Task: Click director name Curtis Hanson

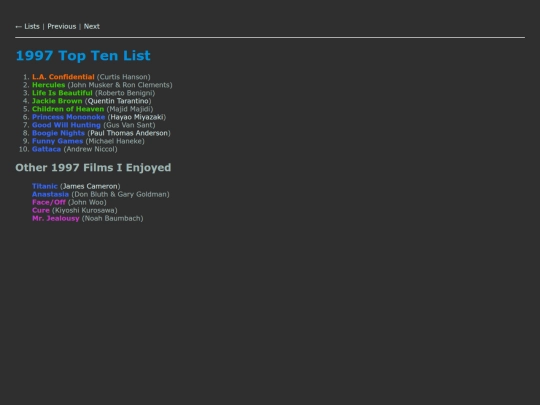Action: click(124, 77)
